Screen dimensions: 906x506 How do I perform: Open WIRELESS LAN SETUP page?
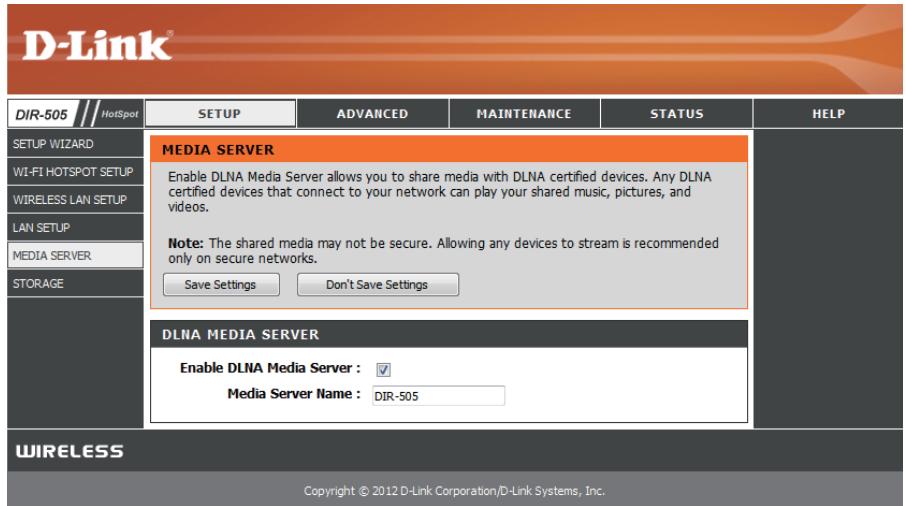click(75, 199)
